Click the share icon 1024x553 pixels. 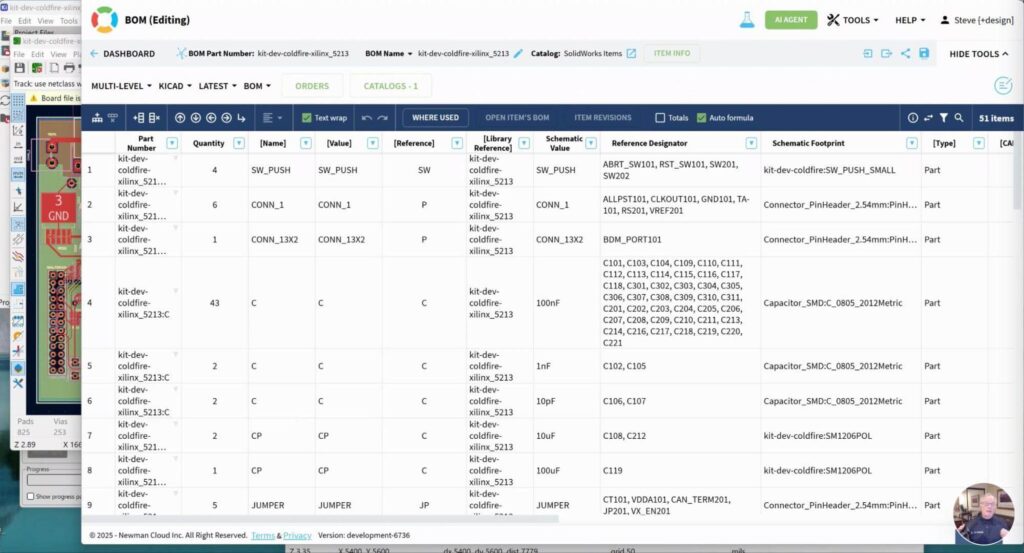905,54
